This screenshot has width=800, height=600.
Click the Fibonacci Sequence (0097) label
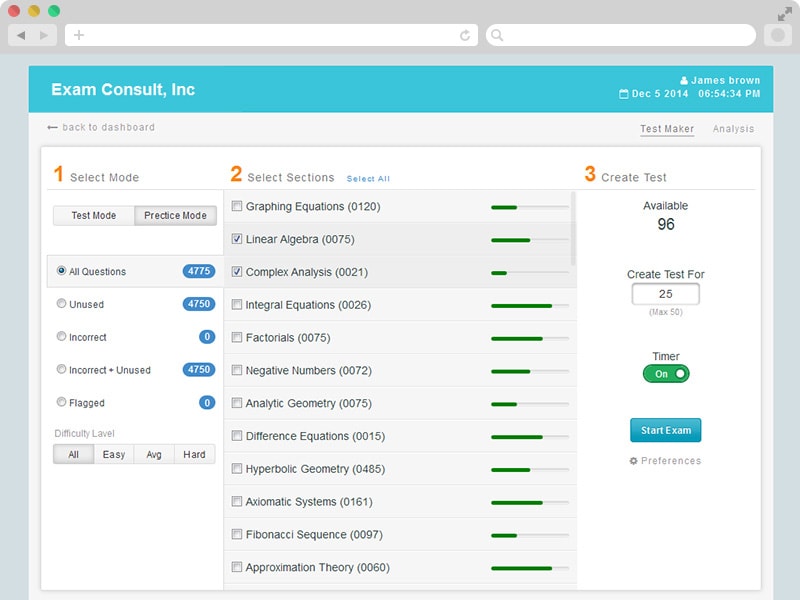[314, 535]
